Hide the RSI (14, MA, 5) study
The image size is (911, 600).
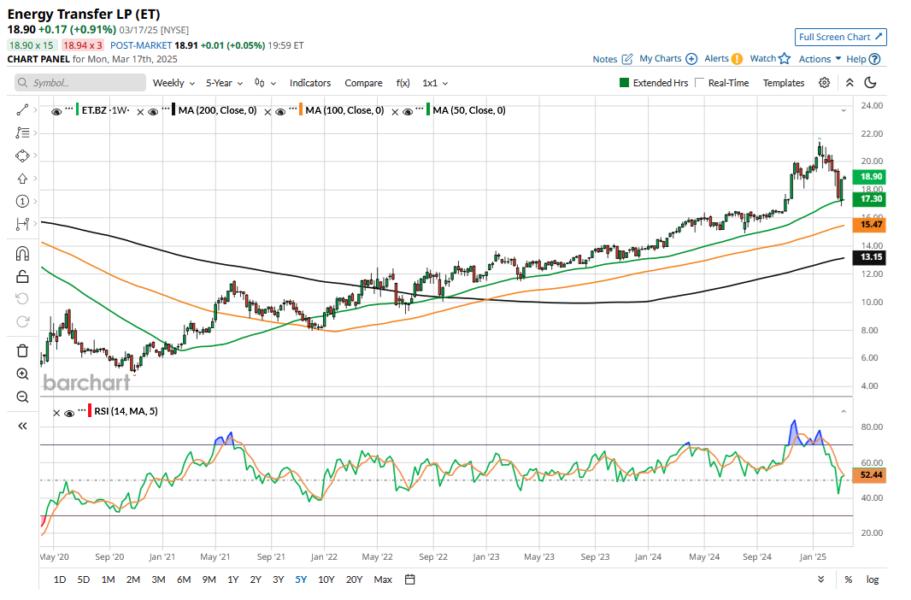[x=69, y=413]
